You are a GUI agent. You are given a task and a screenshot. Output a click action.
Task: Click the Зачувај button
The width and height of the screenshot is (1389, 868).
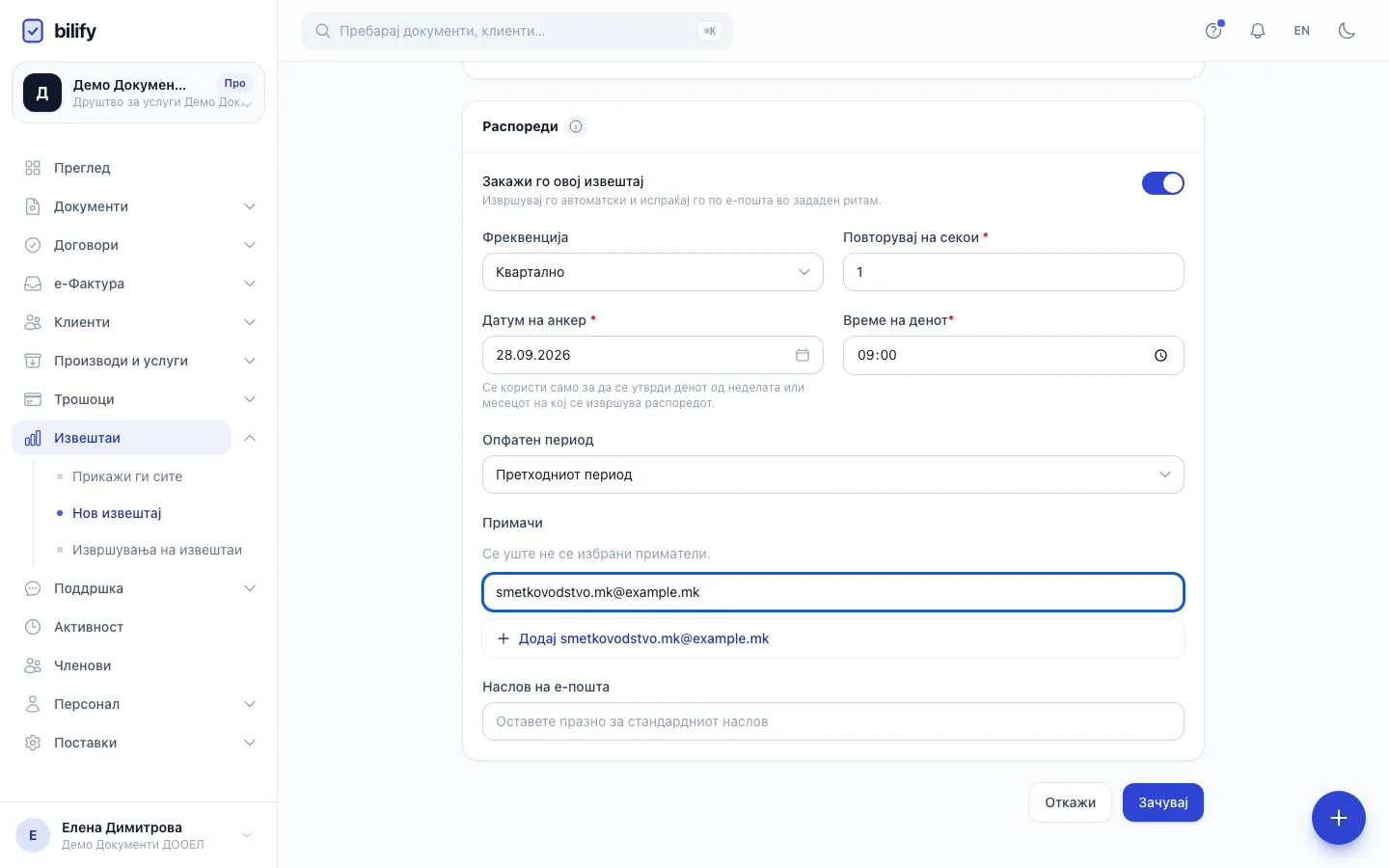[1162, 802]
